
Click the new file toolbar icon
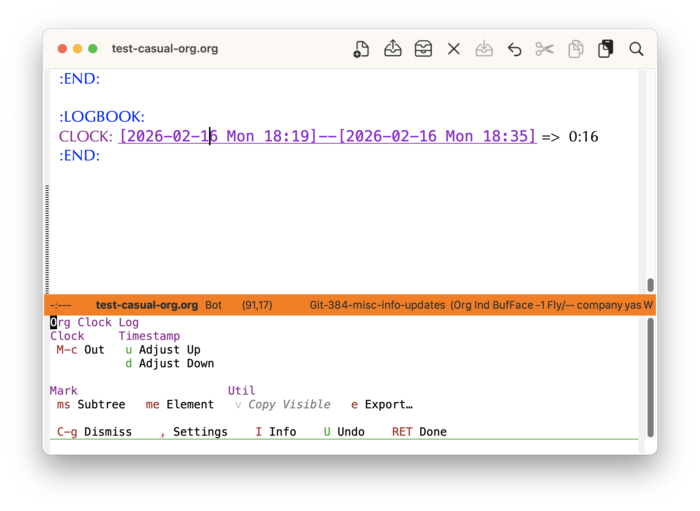pos(361,49)
